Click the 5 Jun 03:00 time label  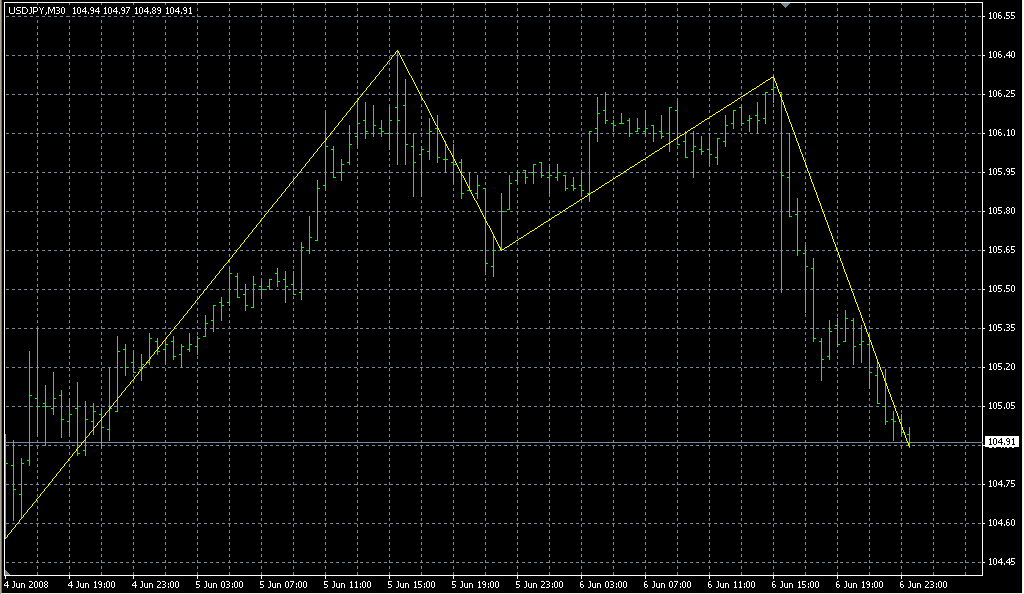click(220, 585)
